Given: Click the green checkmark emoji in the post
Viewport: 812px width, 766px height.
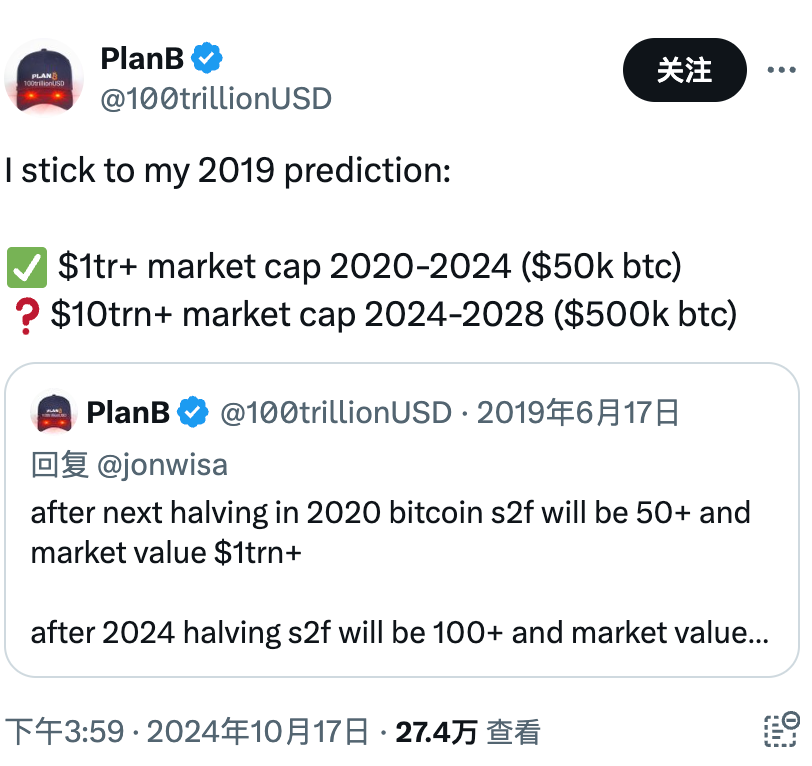Looking at the screenshot, I should (x=27, y=266).
